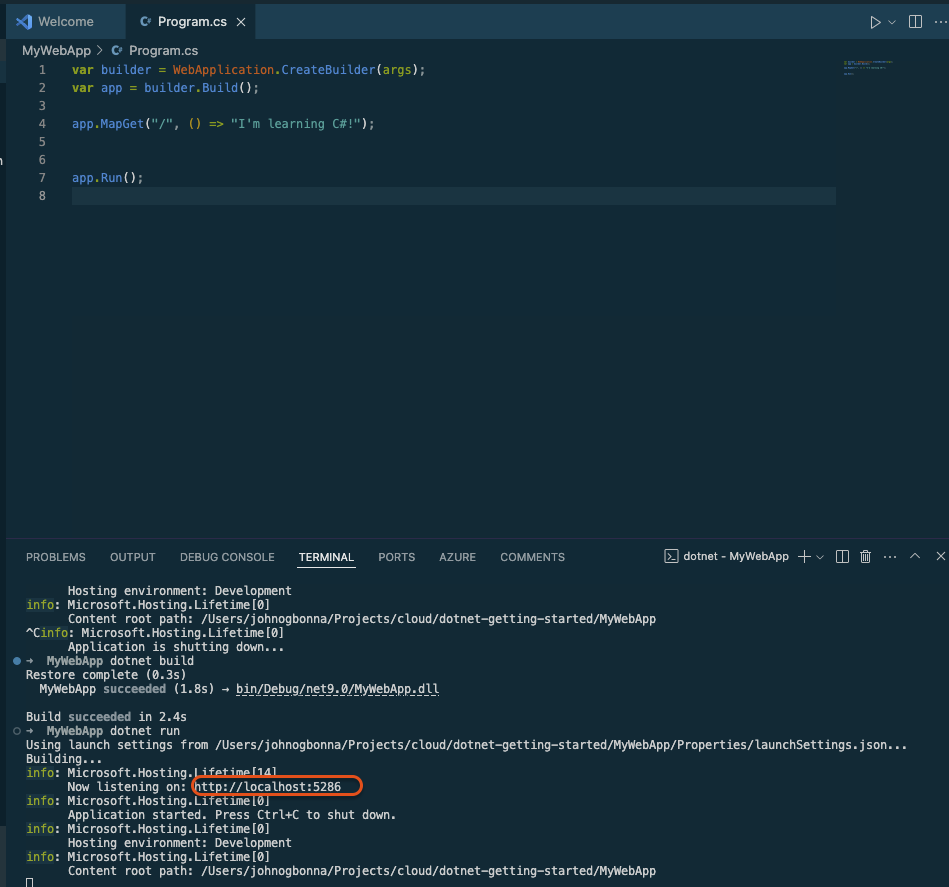Open the Output panel tab
The width and height of the screenshot is (949, 887).
click(133, 557)
